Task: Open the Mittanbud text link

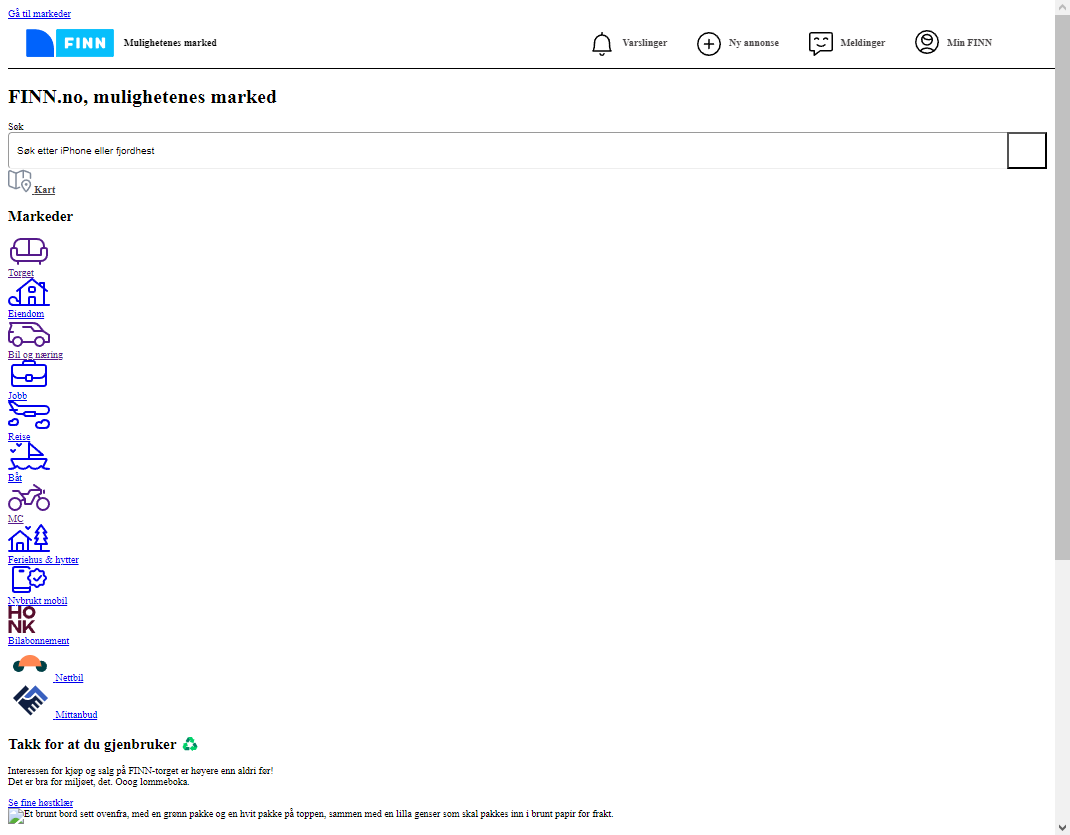Action: (76, 715)
